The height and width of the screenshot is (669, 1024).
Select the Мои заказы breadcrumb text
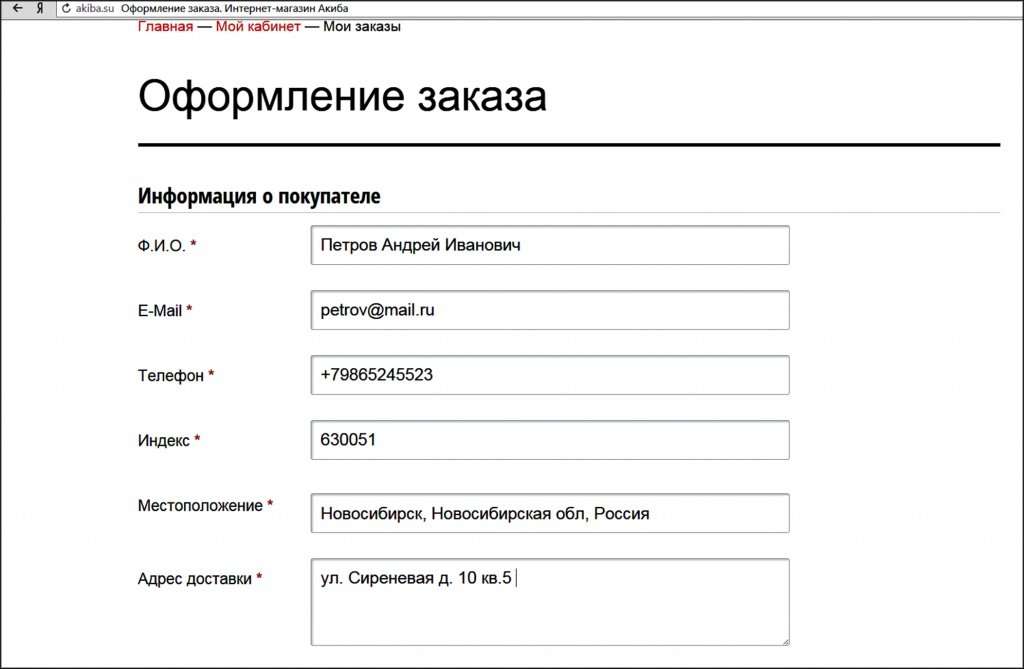coord(362,27)
